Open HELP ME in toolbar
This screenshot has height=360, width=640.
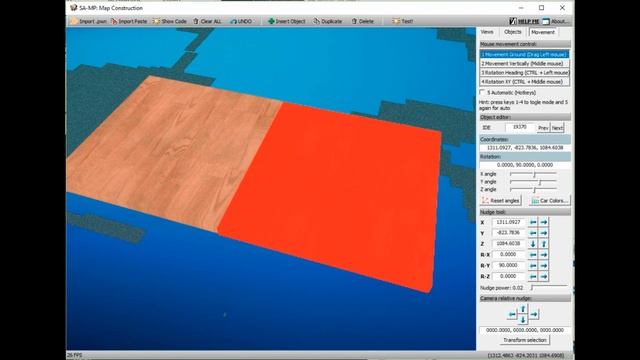[x=524, y=21]
